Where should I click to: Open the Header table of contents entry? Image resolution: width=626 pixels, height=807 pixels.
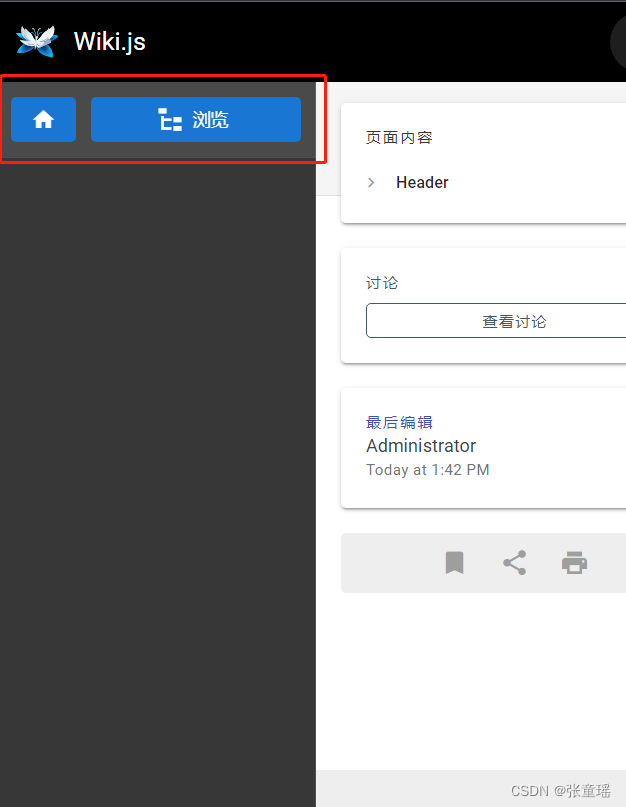coord(422,182)
